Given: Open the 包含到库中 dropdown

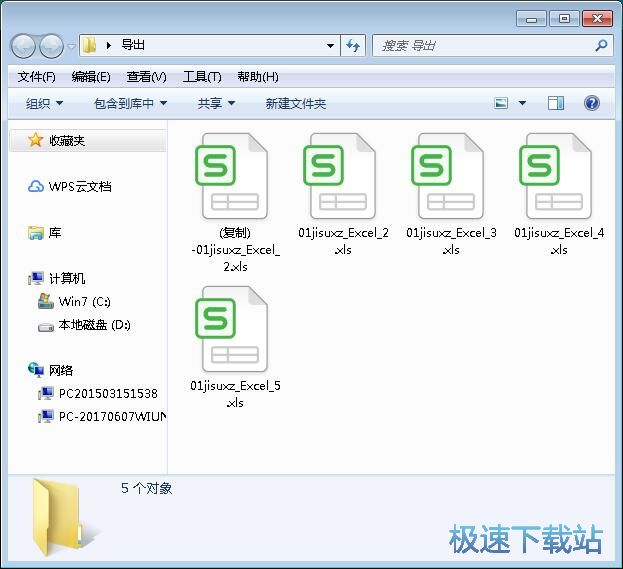Looking at the screenshot, I should click(x=130, y=104).
